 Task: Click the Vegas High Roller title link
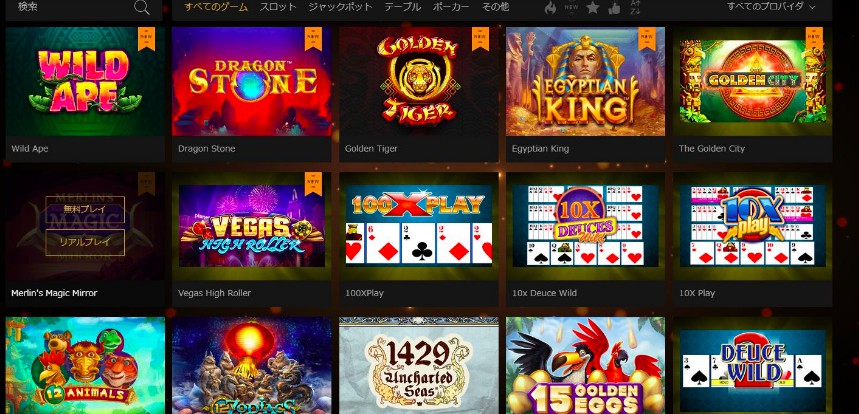pyautogui.click(x=214, y=293)
